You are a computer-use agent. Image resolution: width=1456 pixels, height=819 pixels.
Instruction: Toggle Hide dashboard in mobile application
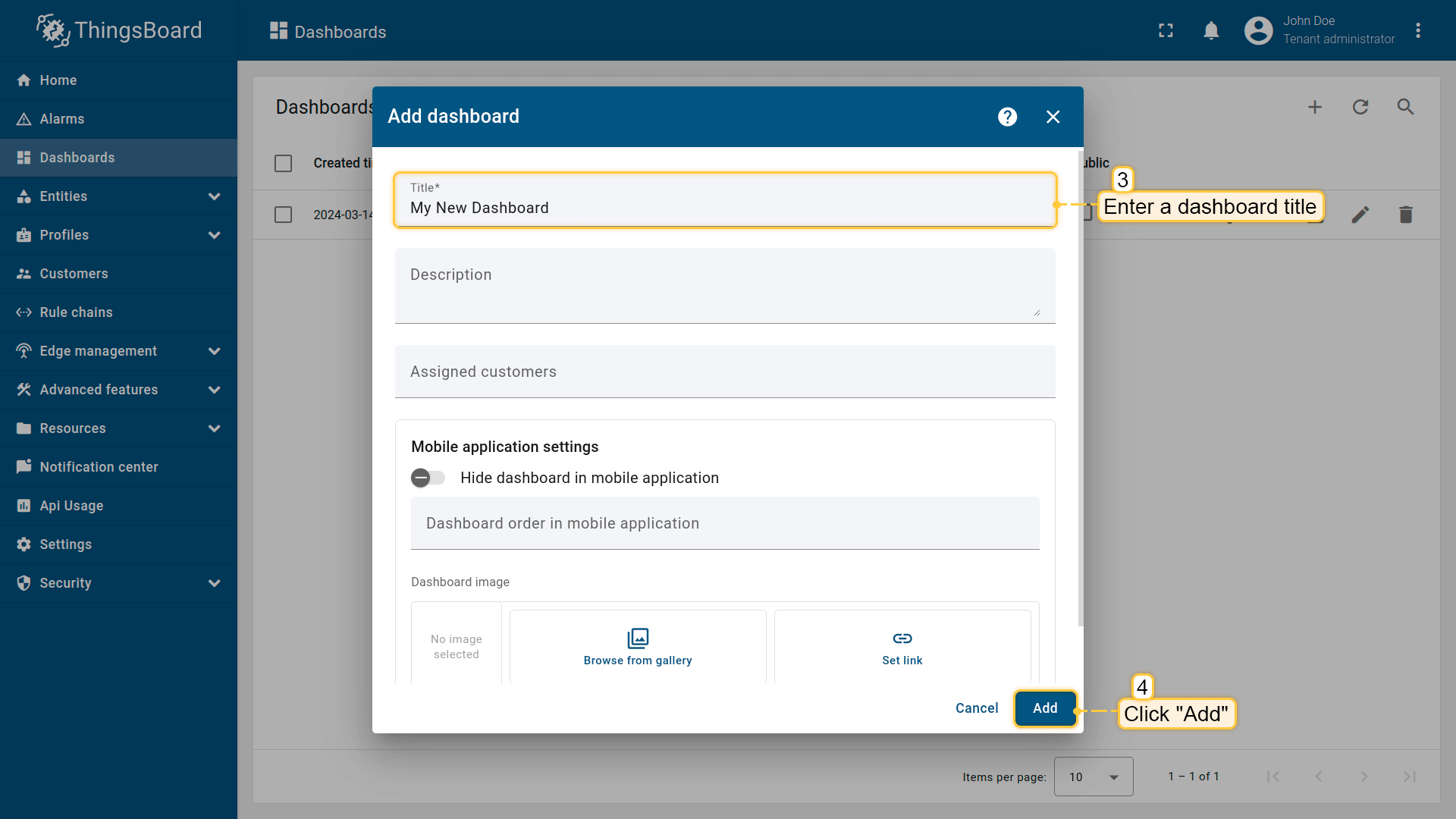428,478
